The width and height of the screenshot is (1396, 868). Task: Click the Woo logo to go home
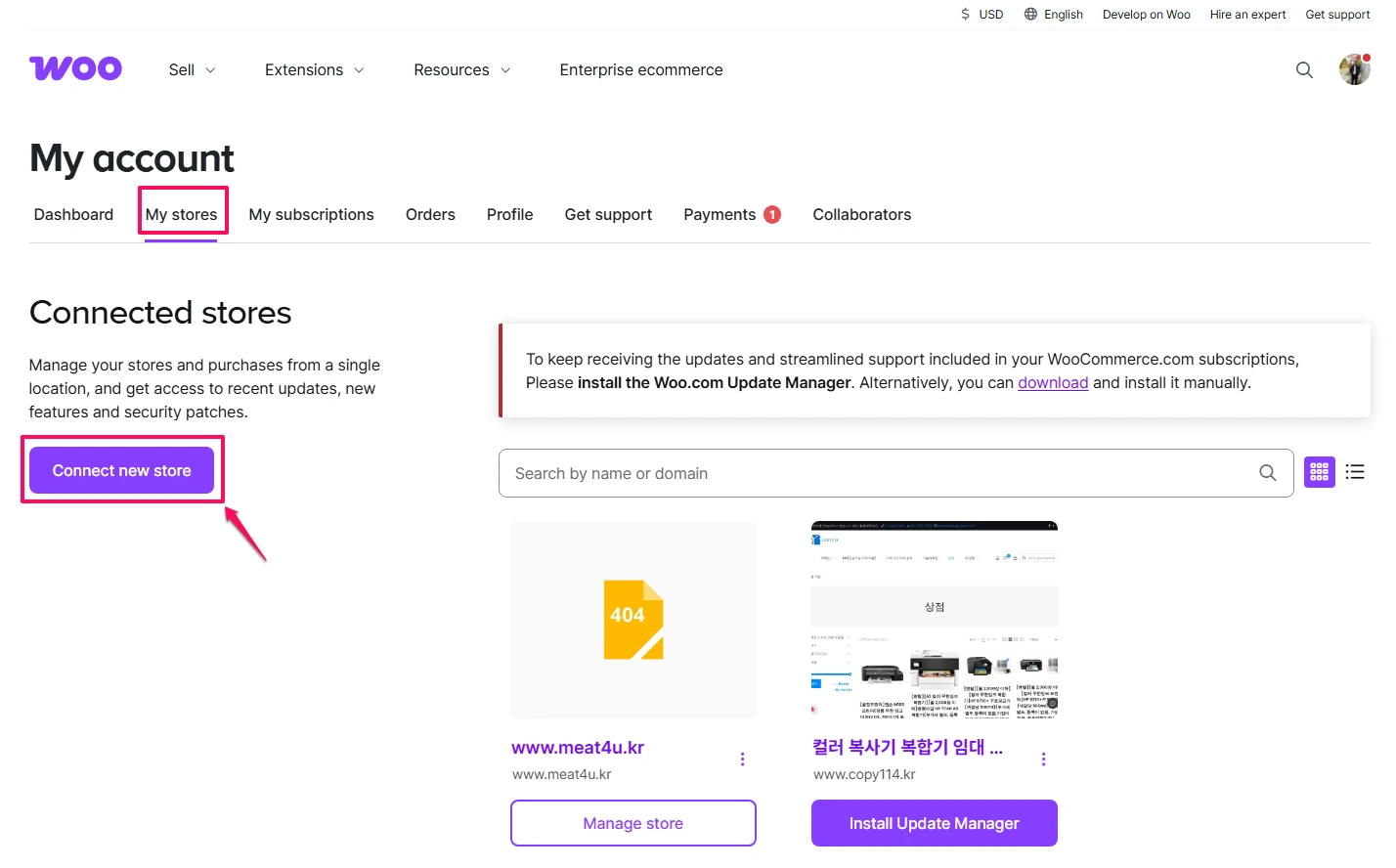pyautogui.click(x=75, y=68)
